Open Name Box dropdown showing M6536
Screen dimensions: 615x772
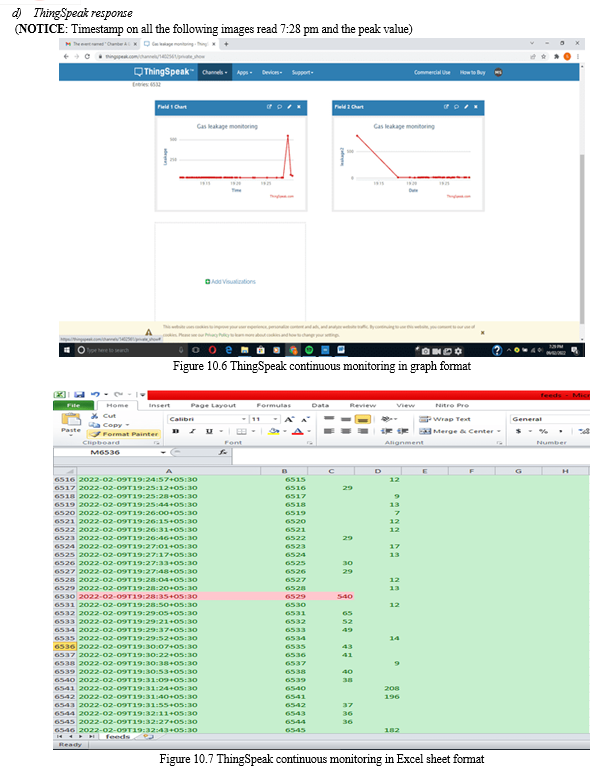(x=163, y=452)
